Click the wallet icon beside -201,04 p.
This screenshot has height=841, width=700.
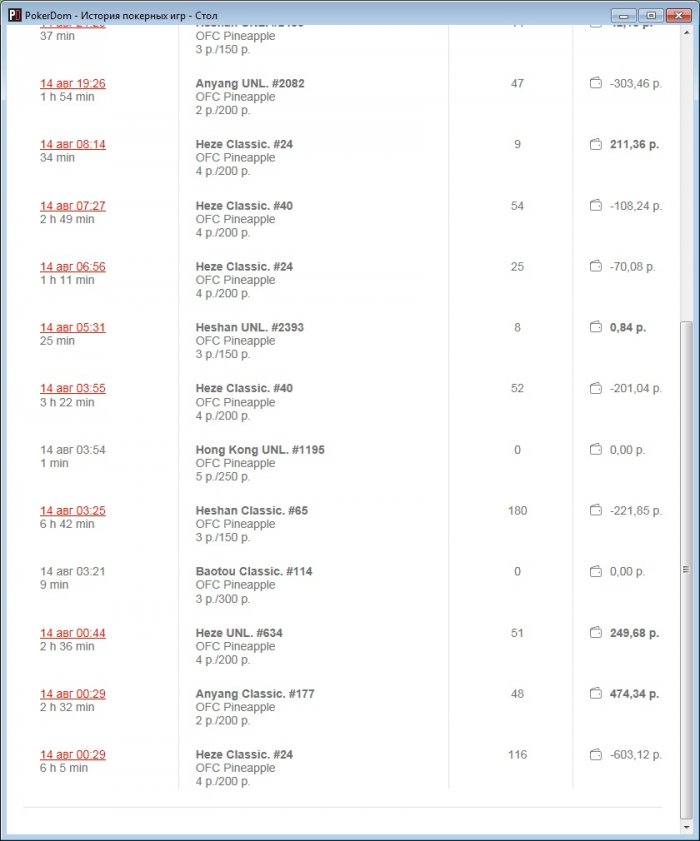pyautogui.click(x=596, y=388)
